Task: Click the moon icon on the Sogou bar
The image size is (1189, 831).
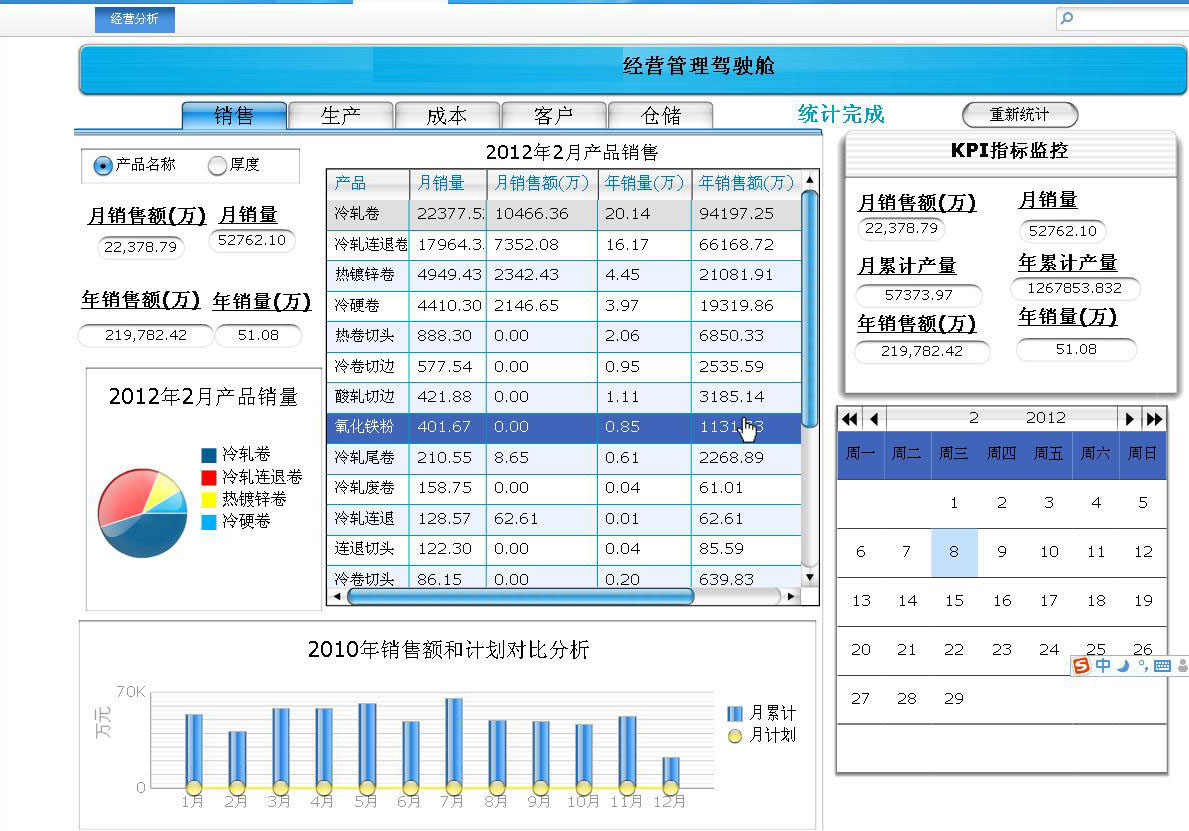Action: [x=1122, y=665]
